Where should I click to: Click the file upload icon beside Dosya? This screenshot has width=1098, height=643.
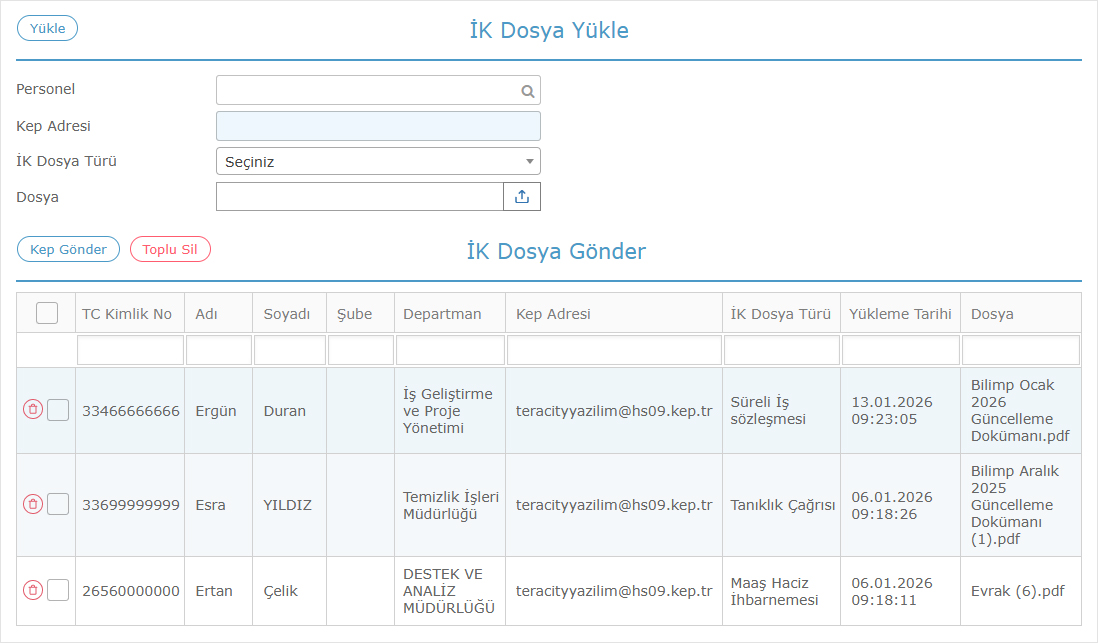click(521, 197)
